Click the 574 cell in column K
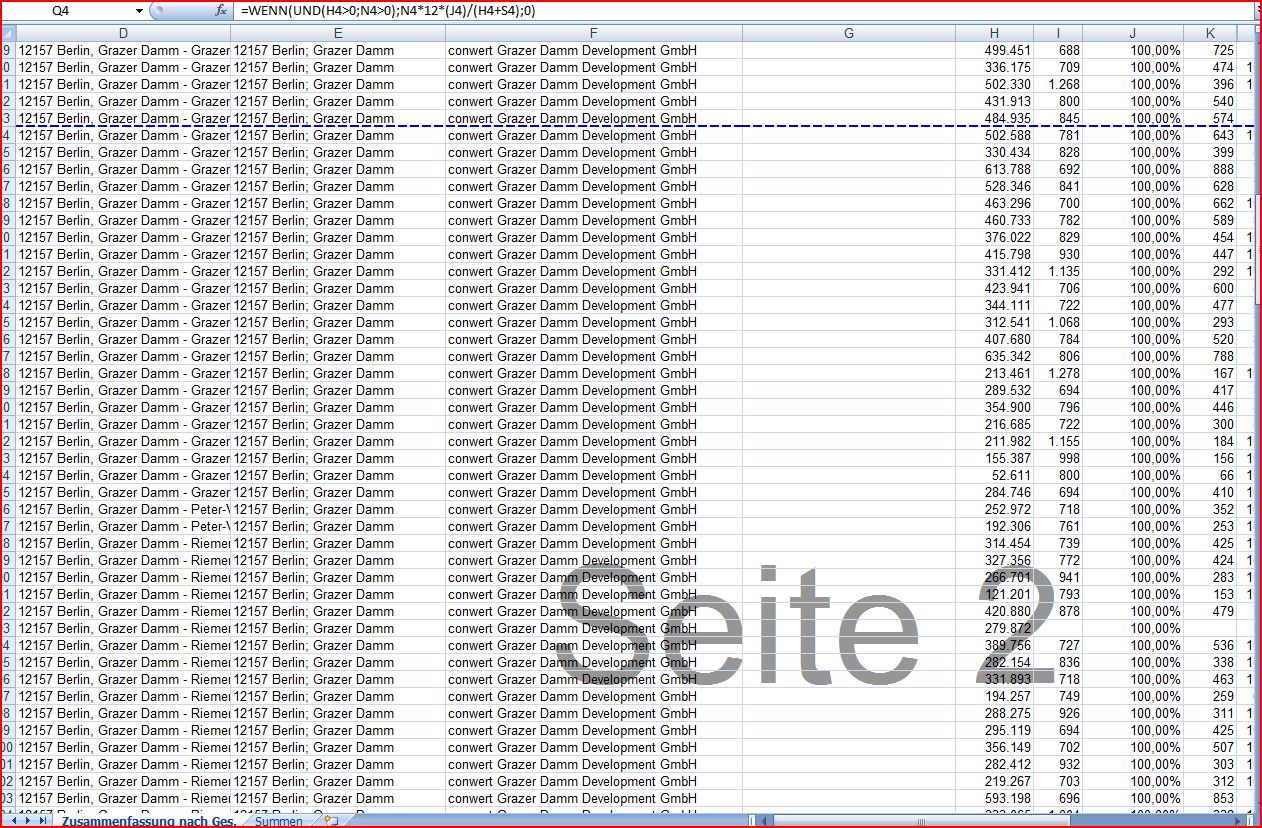1262x828 pixels. pos(1210,118)
